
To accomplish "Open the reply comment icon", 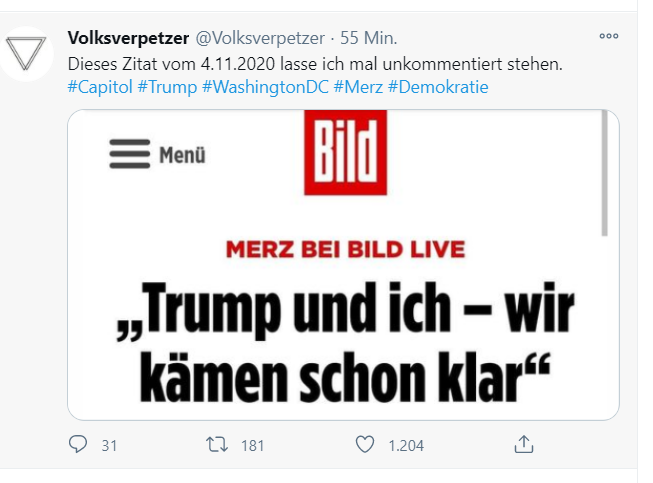I will [78, 444].
